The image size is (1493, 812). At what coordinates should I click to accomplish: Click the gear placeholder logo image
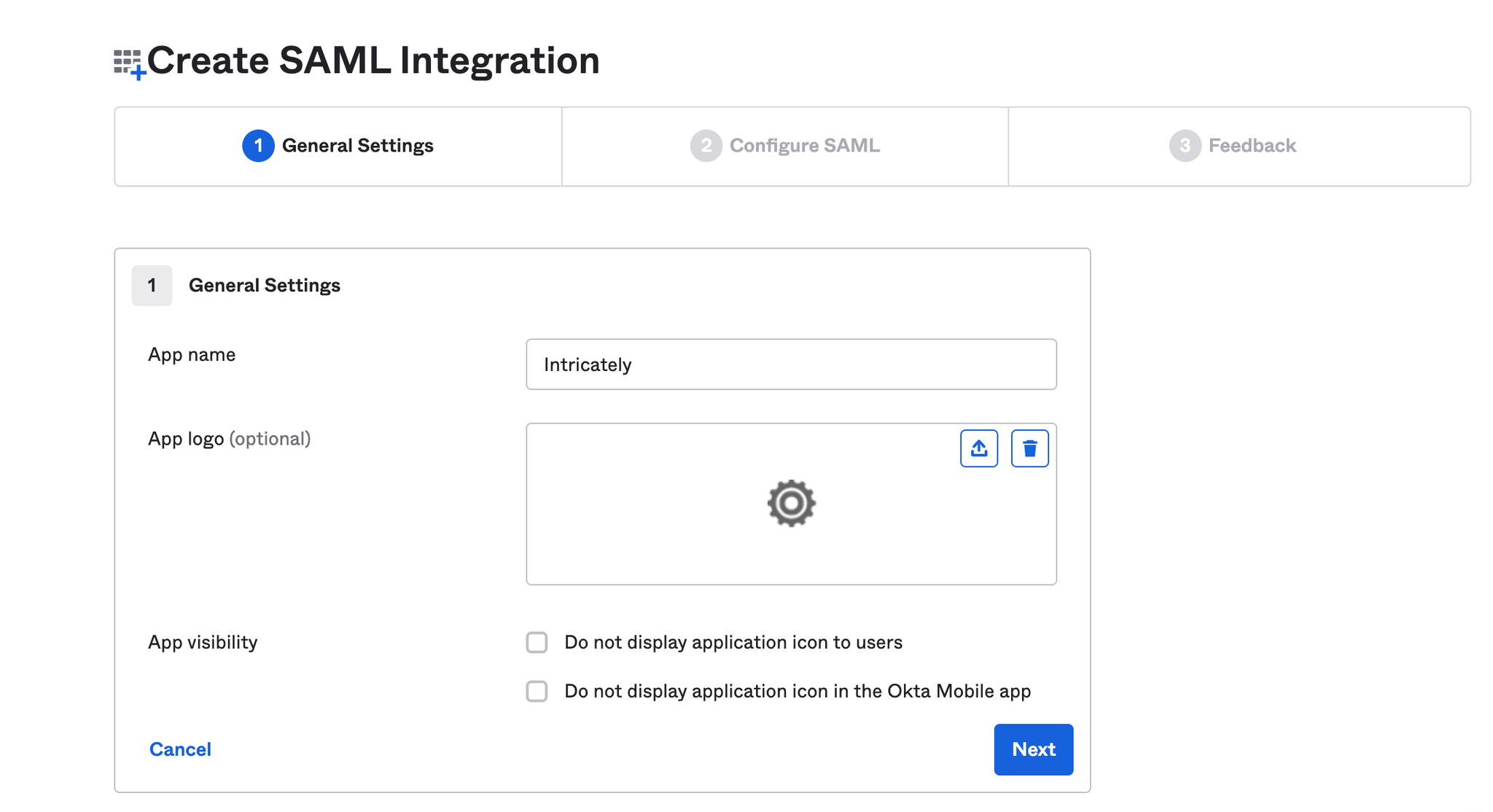click(791, 503)
